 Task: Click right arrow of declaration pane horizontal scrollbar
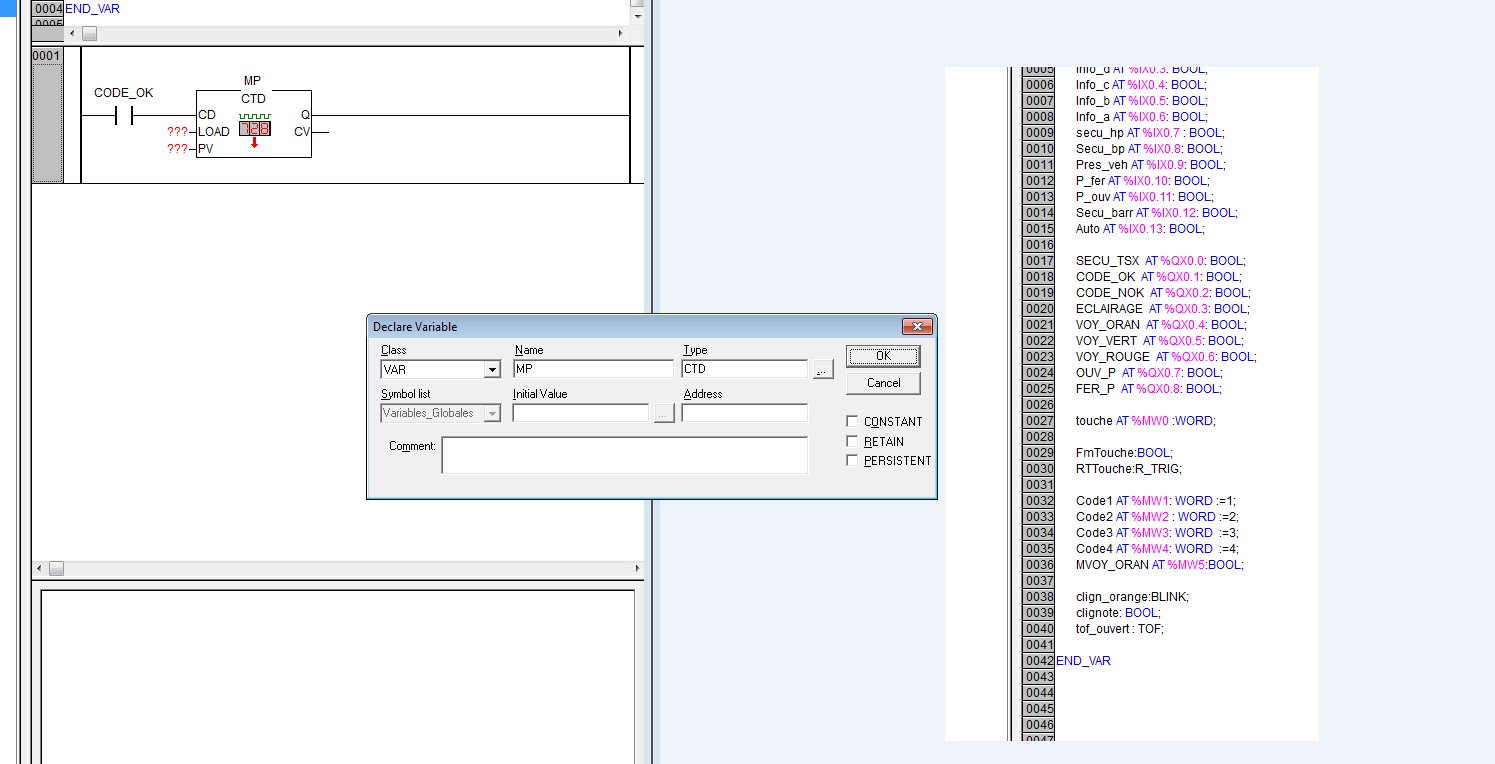[x=620, y=33]
